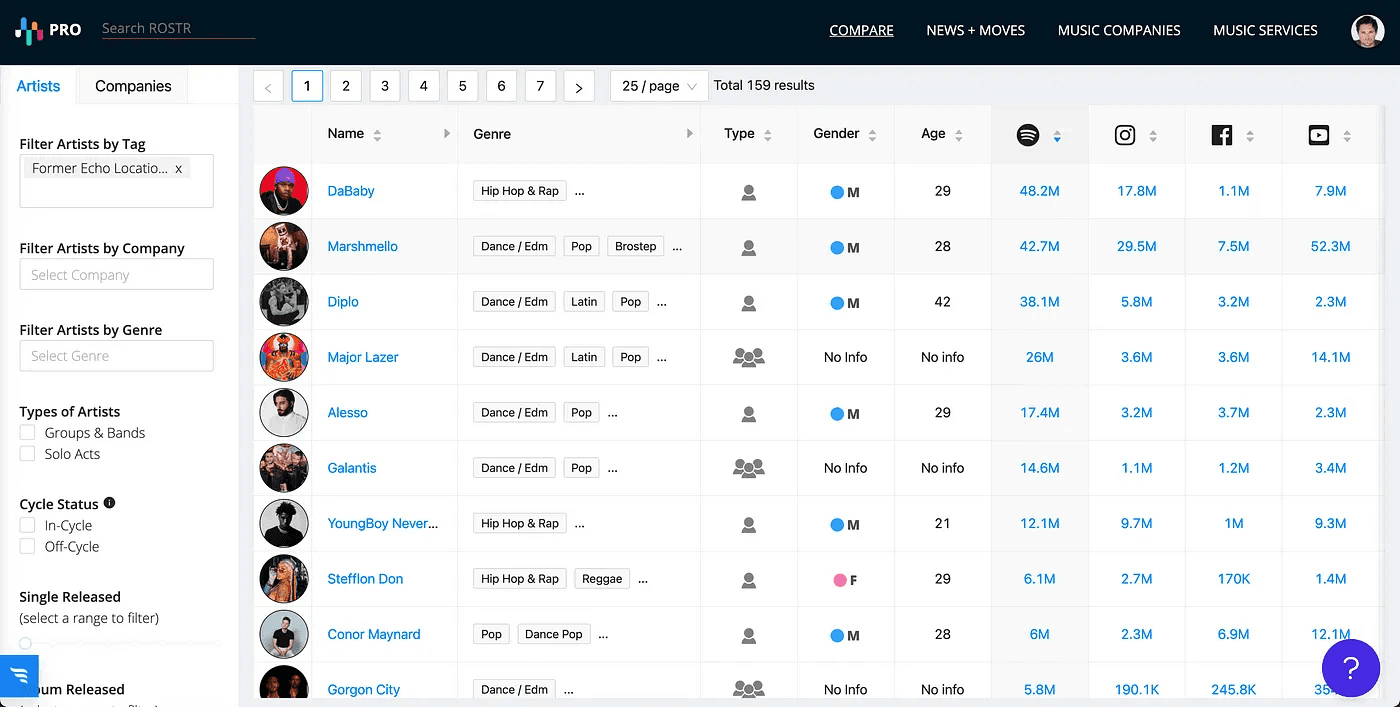Open Alesso's artist thumbnail
The height and width of the screenshot is (707, 1400).
click(284, 412)
